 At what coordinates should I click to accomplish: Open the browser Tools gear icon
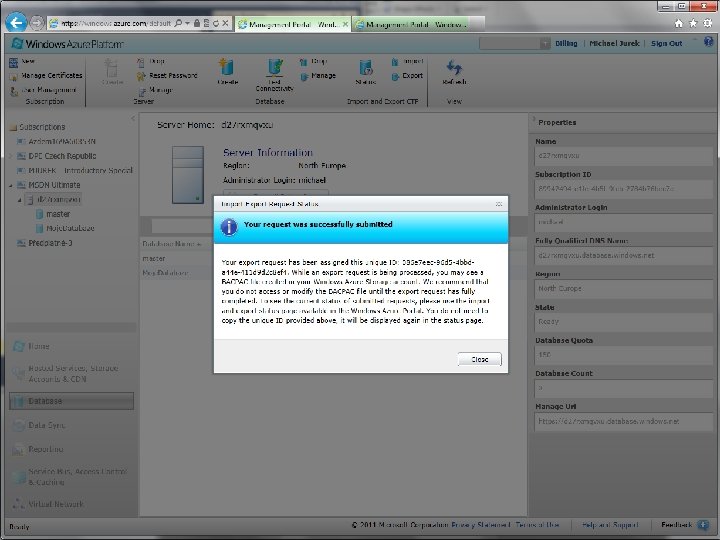coord(708,23)
